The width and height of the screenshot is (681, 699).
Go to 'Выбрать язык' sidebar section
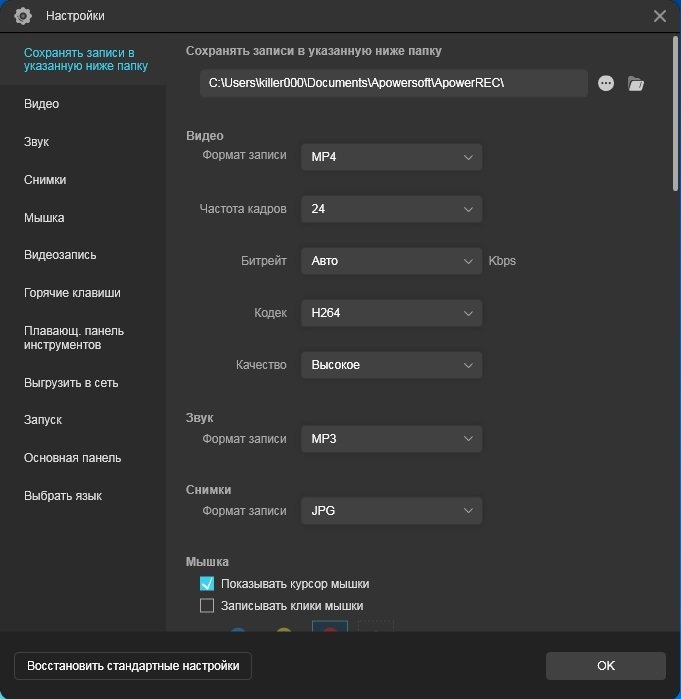[63, 496]
